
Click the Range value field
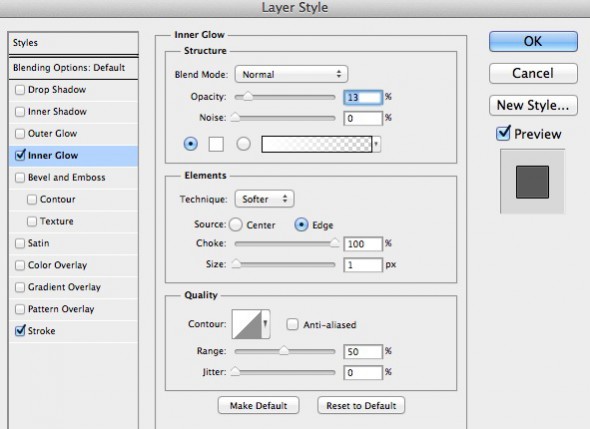click(x=363, y=351)
